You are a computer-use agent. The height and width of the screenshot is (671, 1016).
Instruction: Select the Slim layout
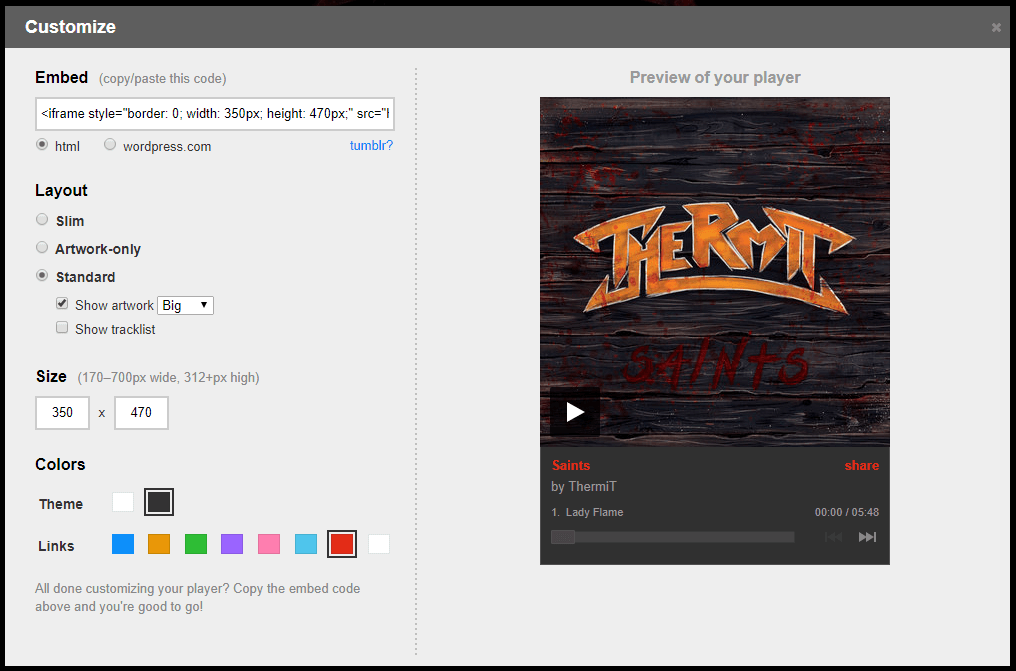point(42,220)
